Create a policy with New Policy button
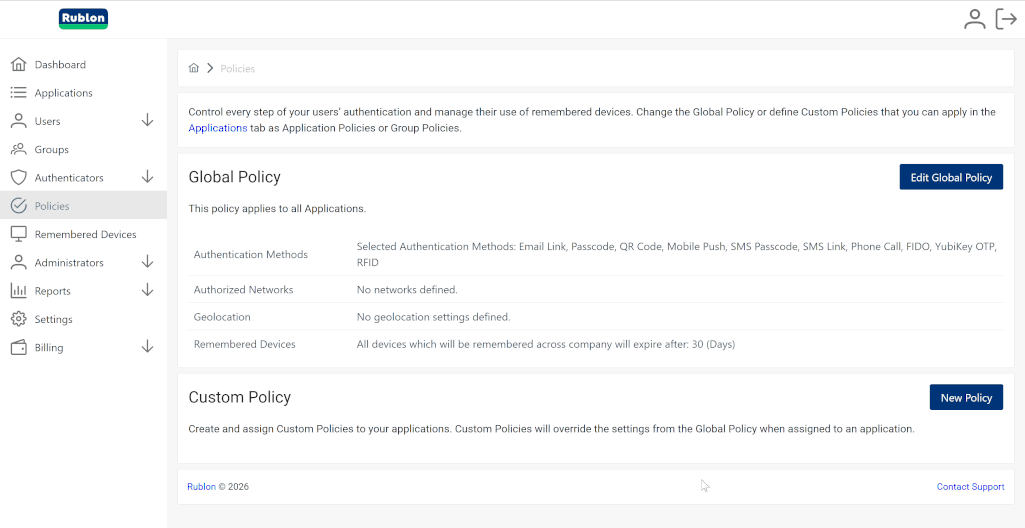This screenshot has height=528, width=1025. click(x=965, y=397)
